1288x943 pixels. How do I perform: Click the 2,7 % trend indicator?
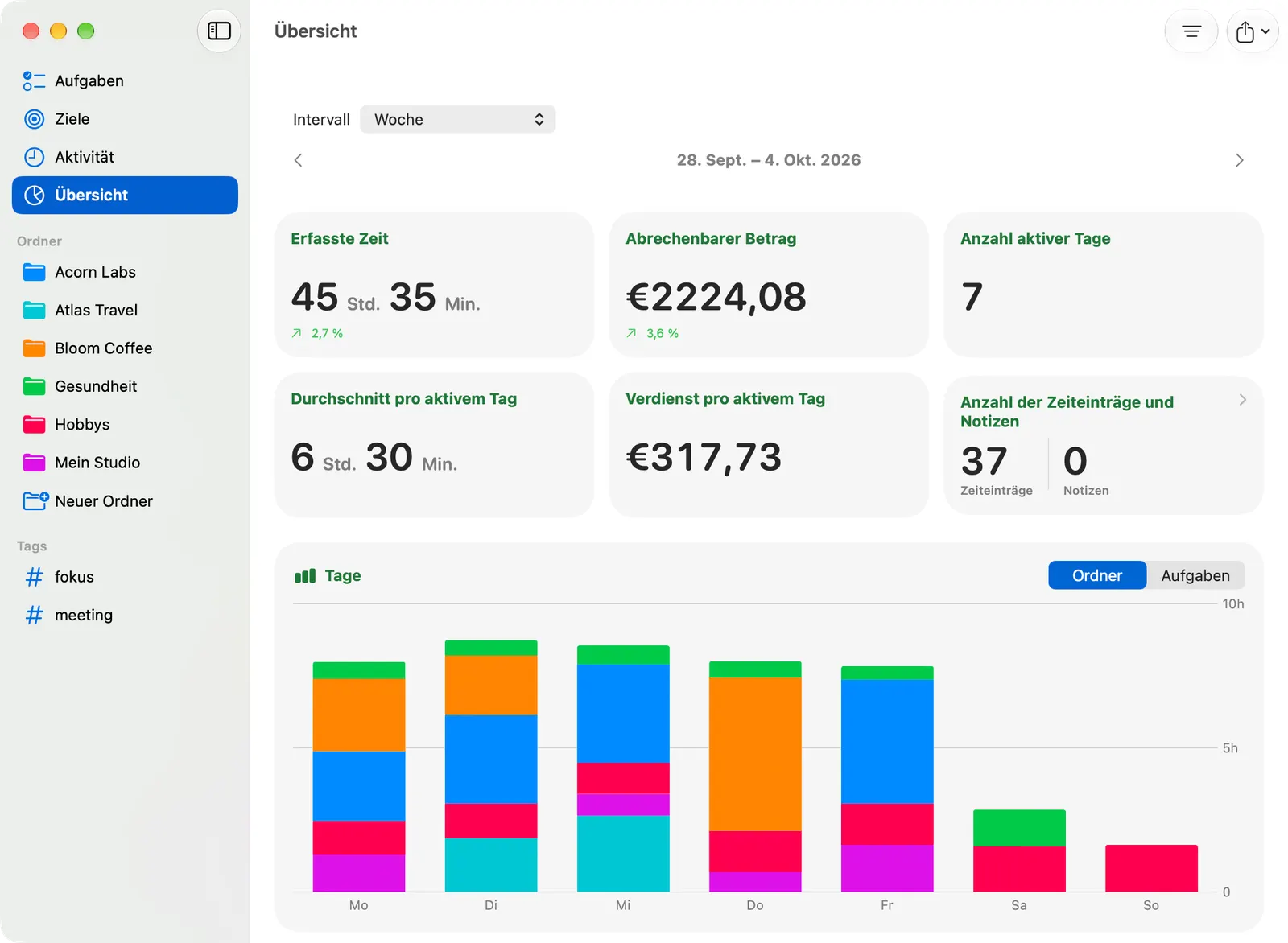(317, 333)
